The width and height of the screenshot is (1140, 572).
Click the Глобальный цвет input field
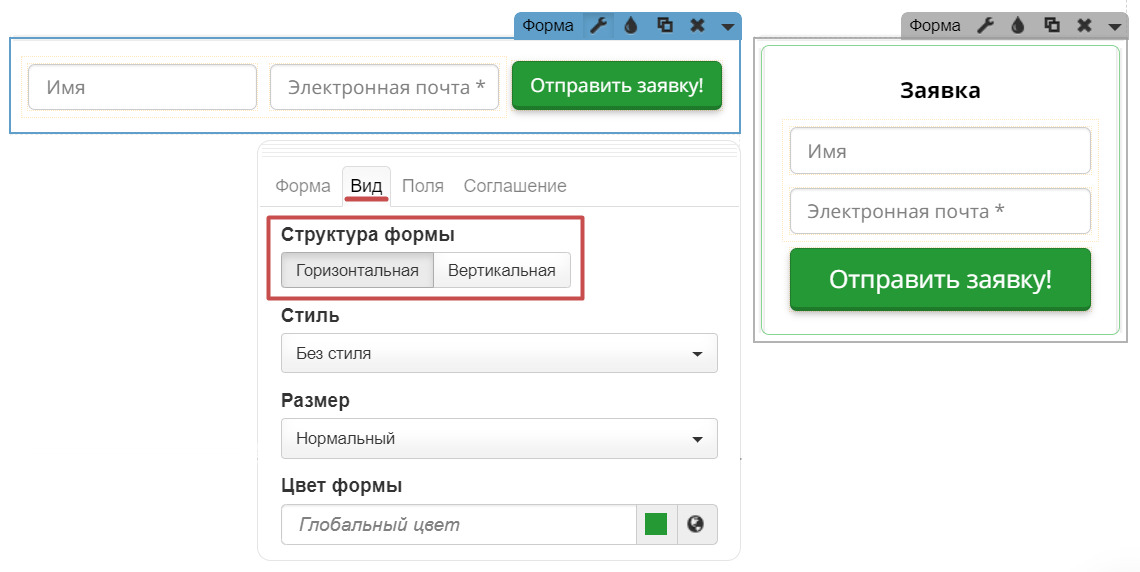pyautogui.click(x=458, y=524)
